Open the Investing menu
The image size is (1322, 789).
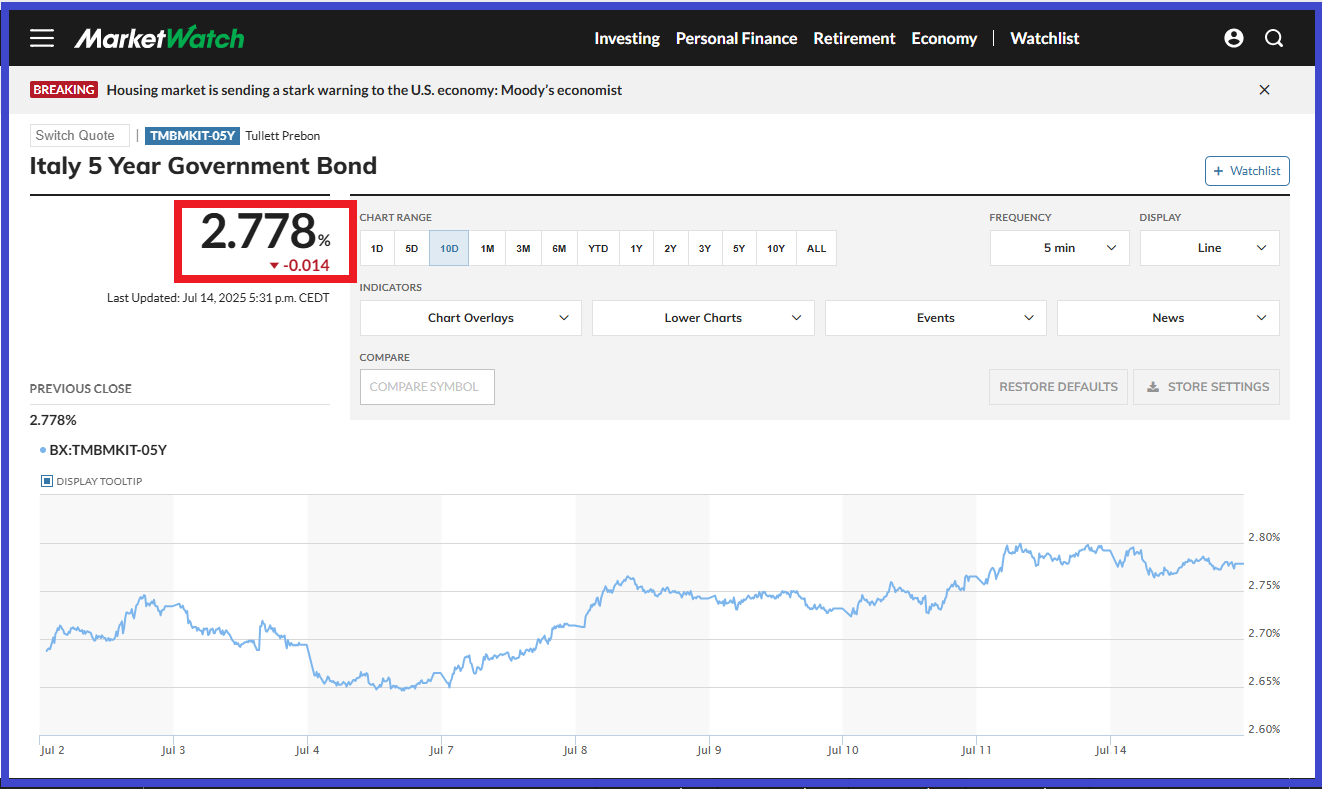click(x=627, y=38)
